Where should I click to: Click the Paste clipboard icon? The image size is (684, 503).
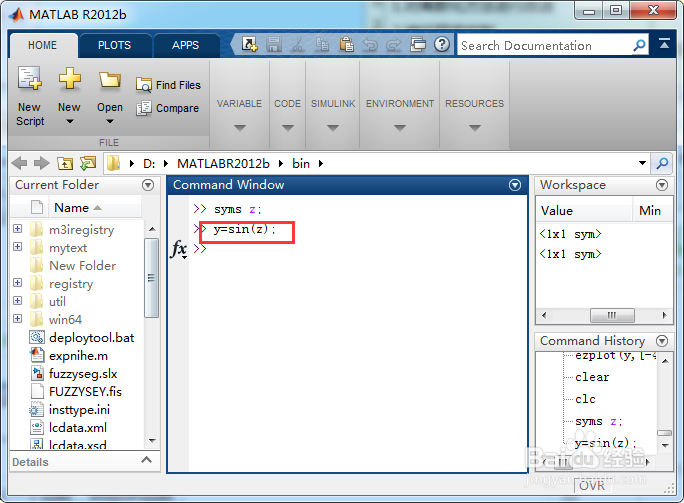(347, 44)
